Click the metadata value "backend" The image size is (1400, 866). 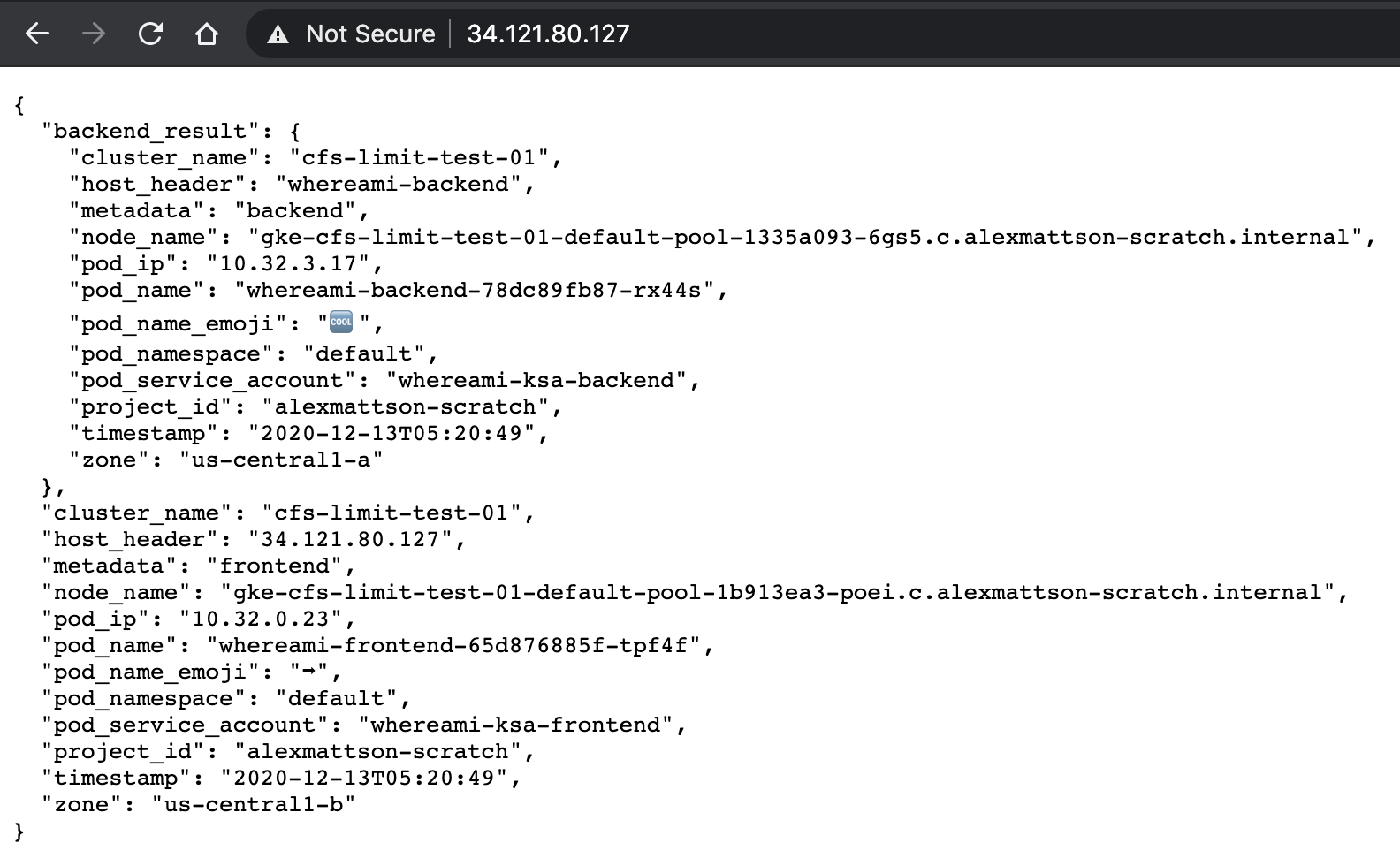(x=295, y=210)
